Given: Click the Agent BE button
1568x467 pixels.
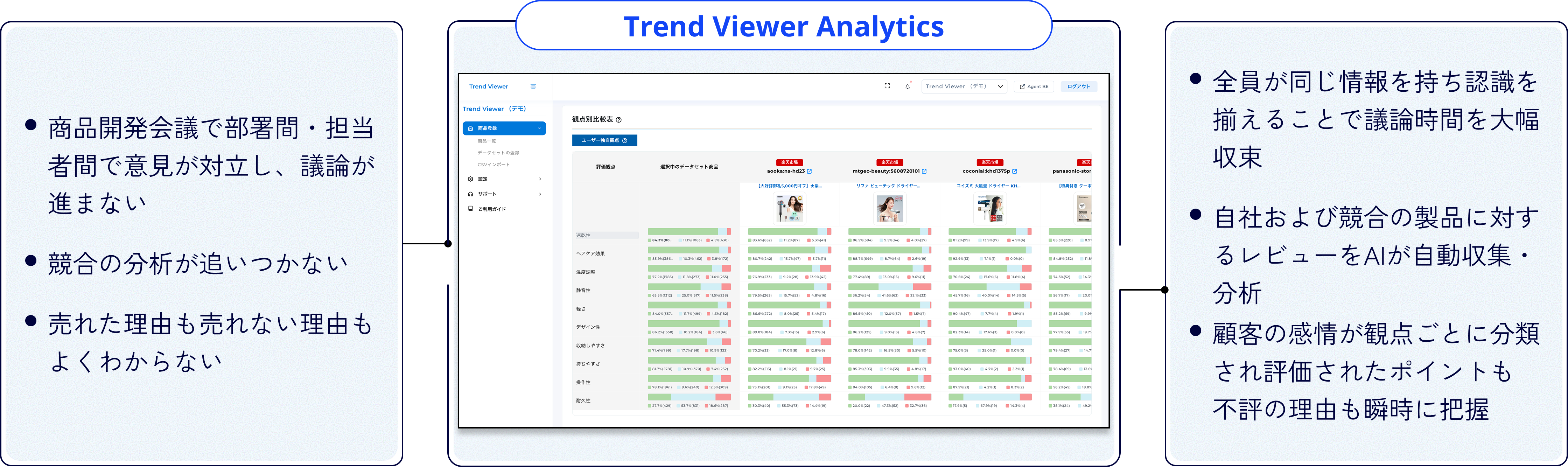Looking at the screenshot, I should tap(1034, 86).
